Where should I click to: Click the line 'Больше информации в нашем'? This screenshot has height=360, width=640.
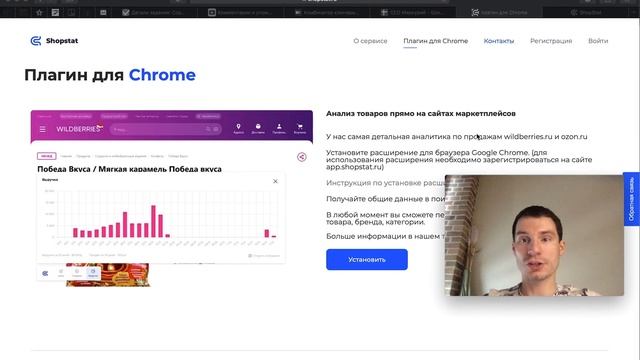pos(385,236)
